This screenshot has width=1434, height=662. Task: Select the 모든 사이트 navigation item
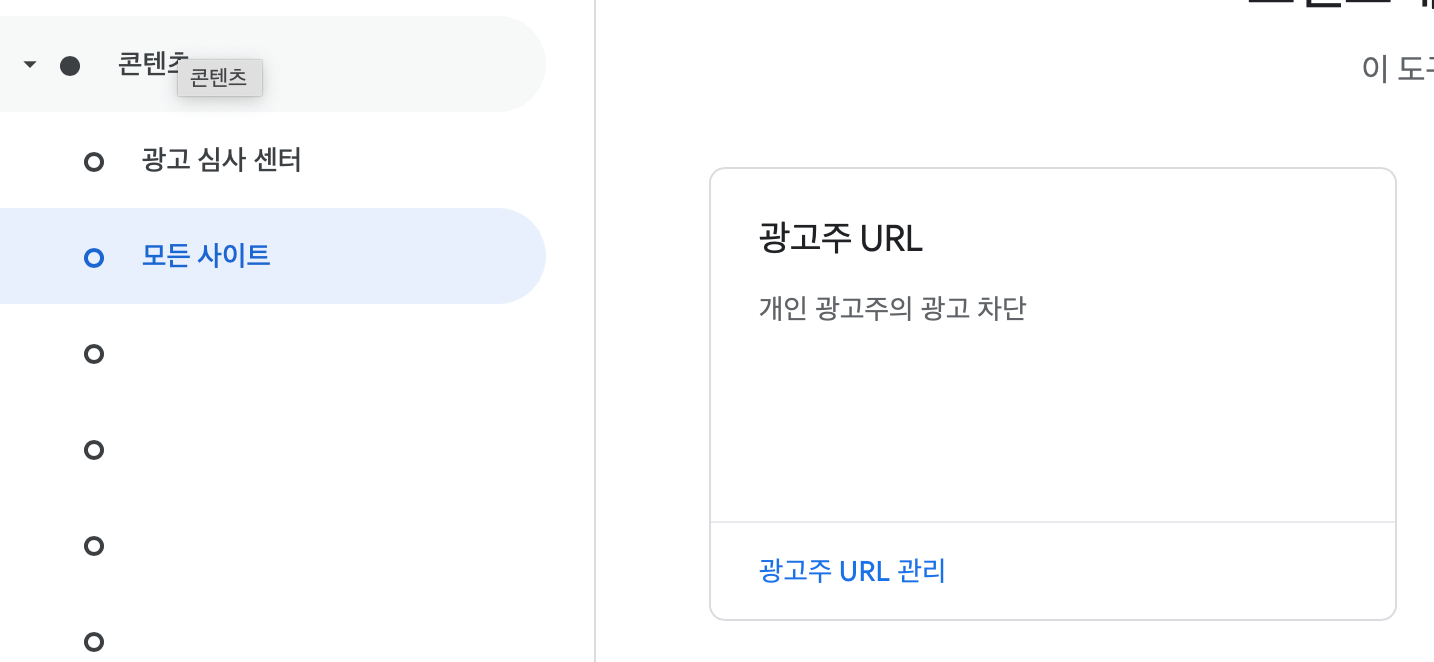coord(206,256)
